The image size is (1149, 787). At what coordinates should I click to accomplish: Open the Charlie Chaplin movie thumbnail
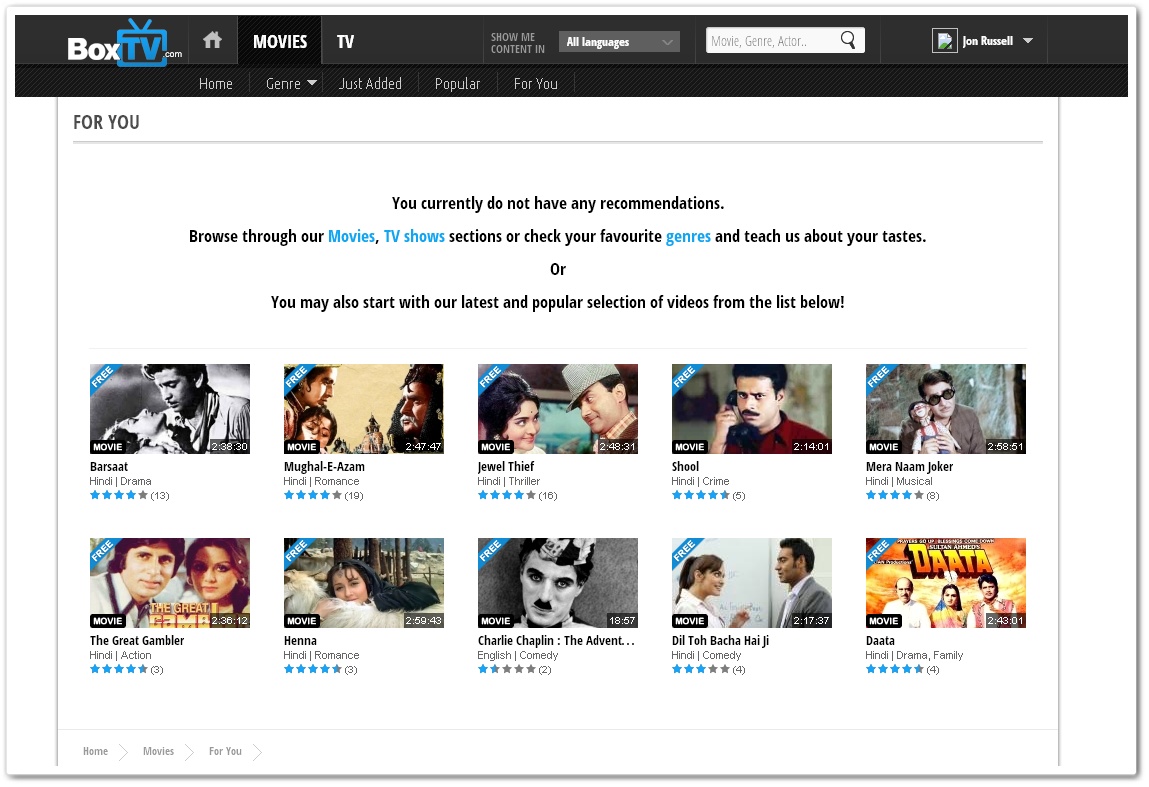coord(557,582)
